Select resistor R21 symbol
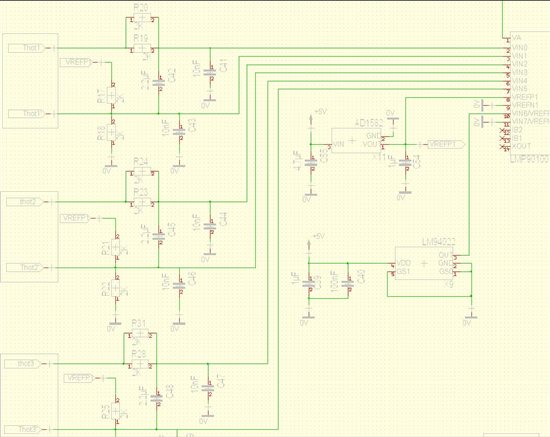Screen dimensions: 550x437 pos(116,248)
